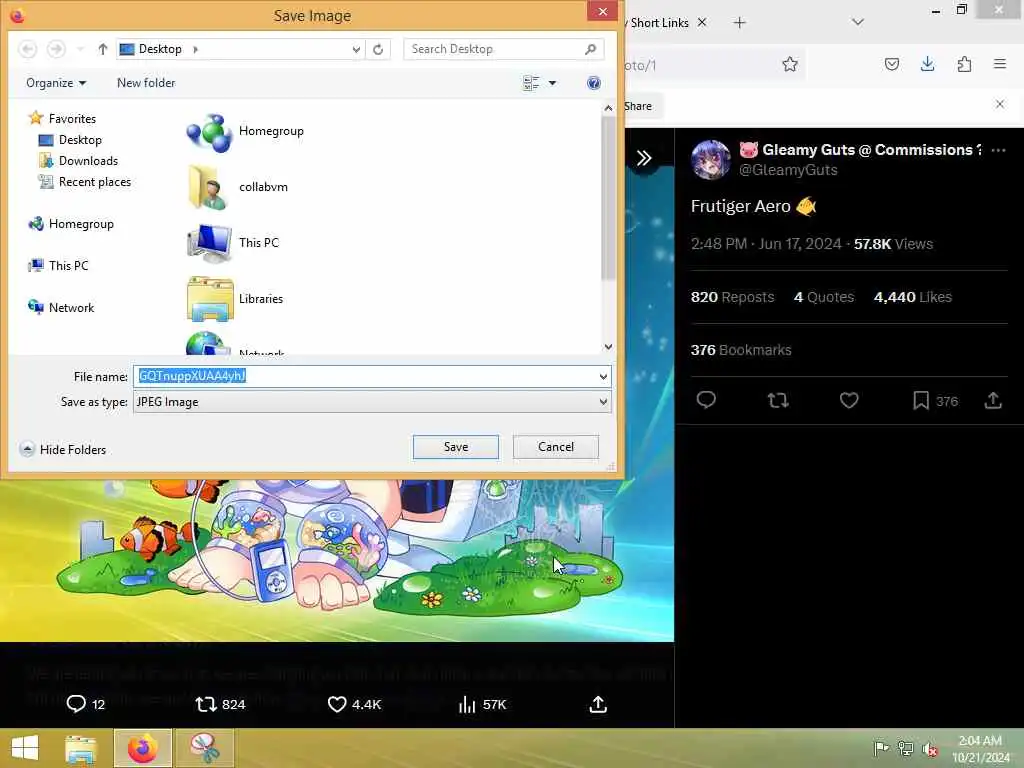
Task: Share the tweet from sidebar
Action: pyautogui.click(x=993, y=400)
